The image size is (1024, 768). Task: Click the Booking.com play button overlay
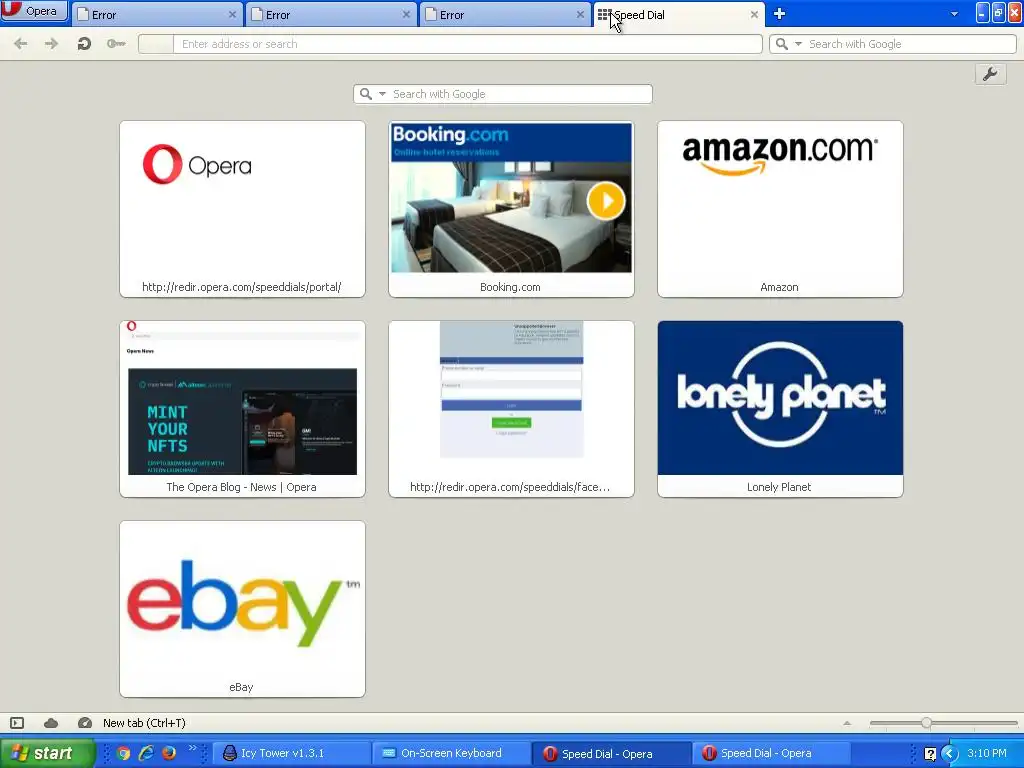(606, 201)
